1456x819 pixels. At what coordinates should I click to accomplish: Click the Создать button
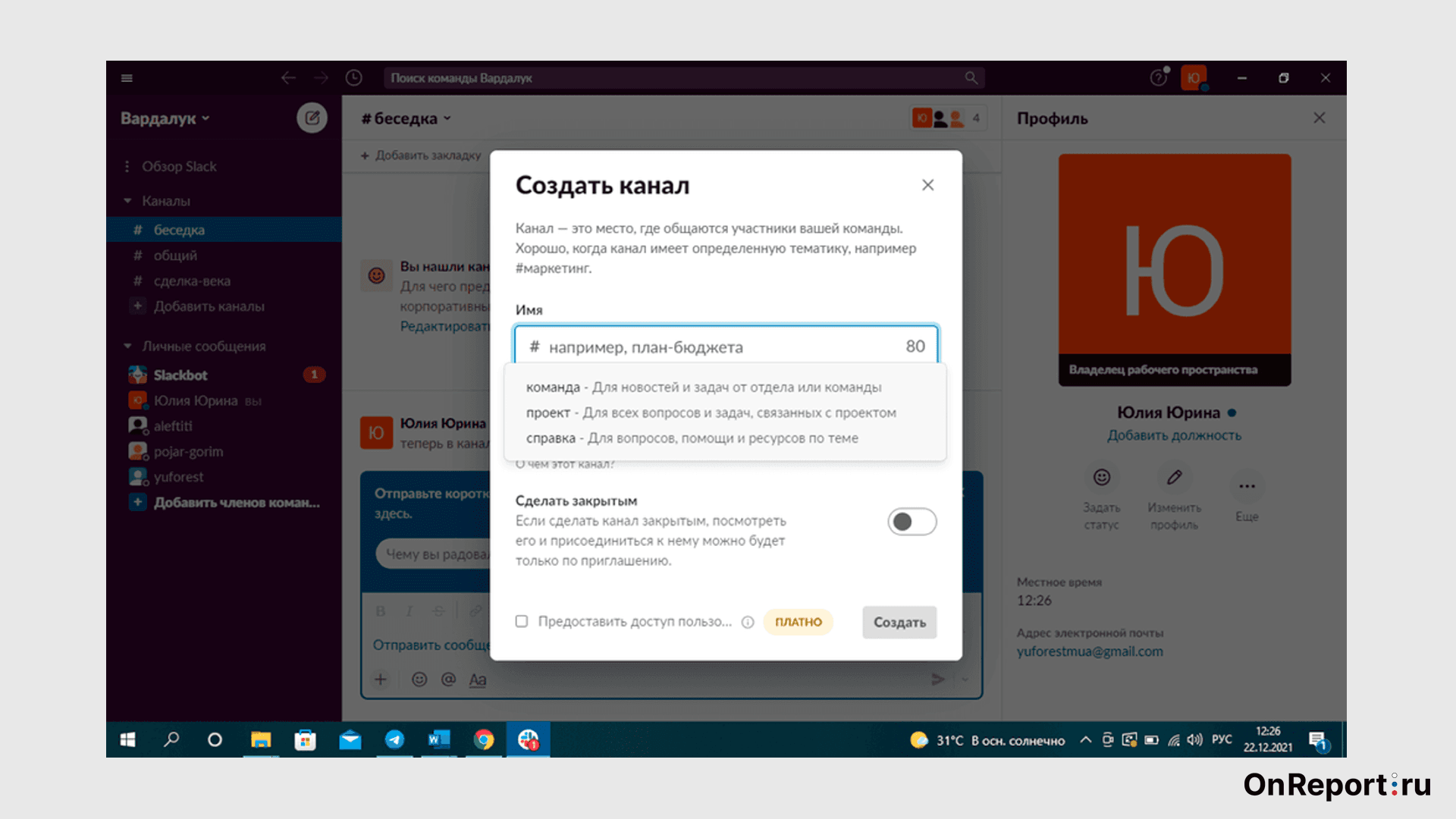click(x=899, y=622)
